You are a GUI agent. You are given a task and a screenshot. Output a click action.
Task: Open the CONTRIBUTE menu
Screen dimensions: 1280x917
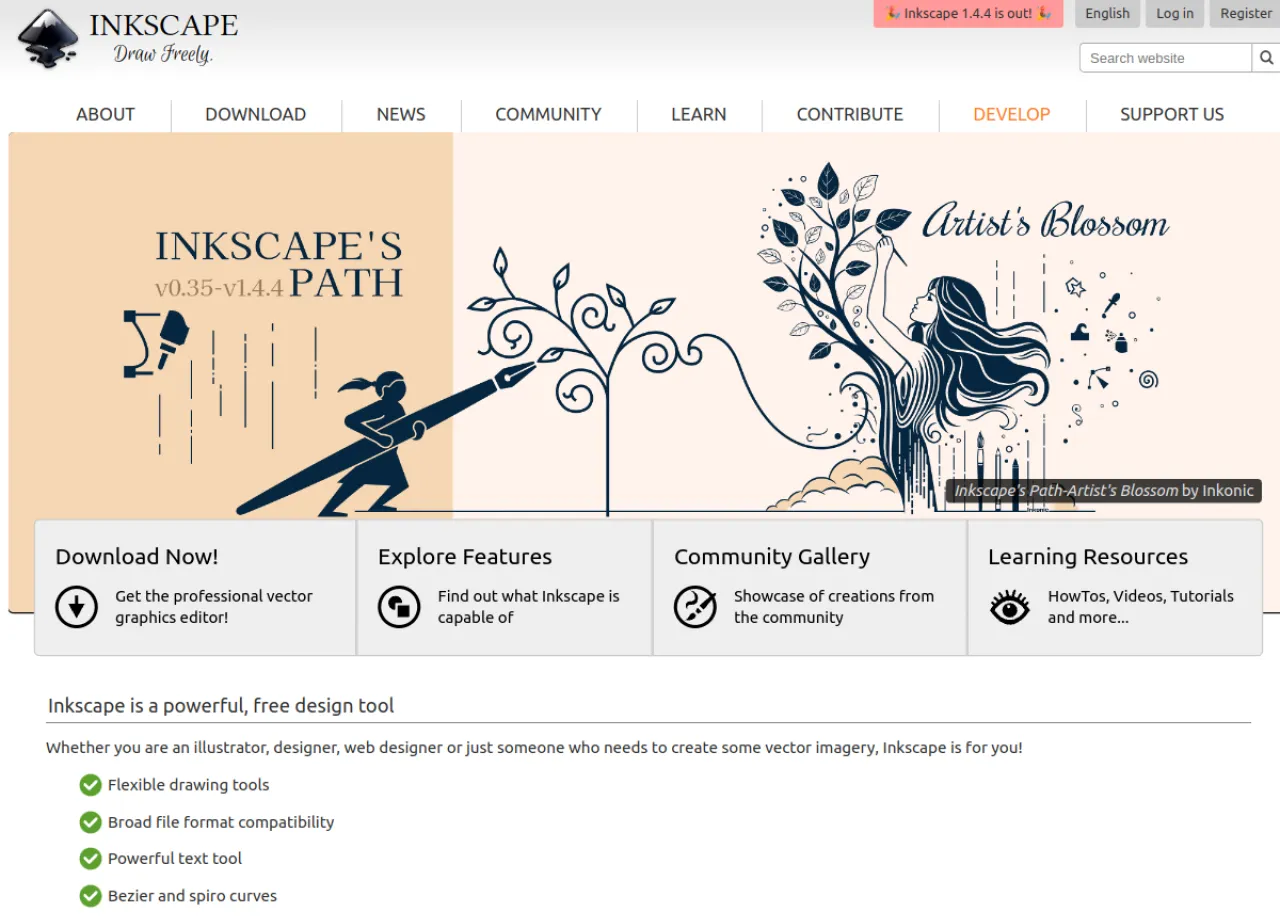click(x=849, y=114)
